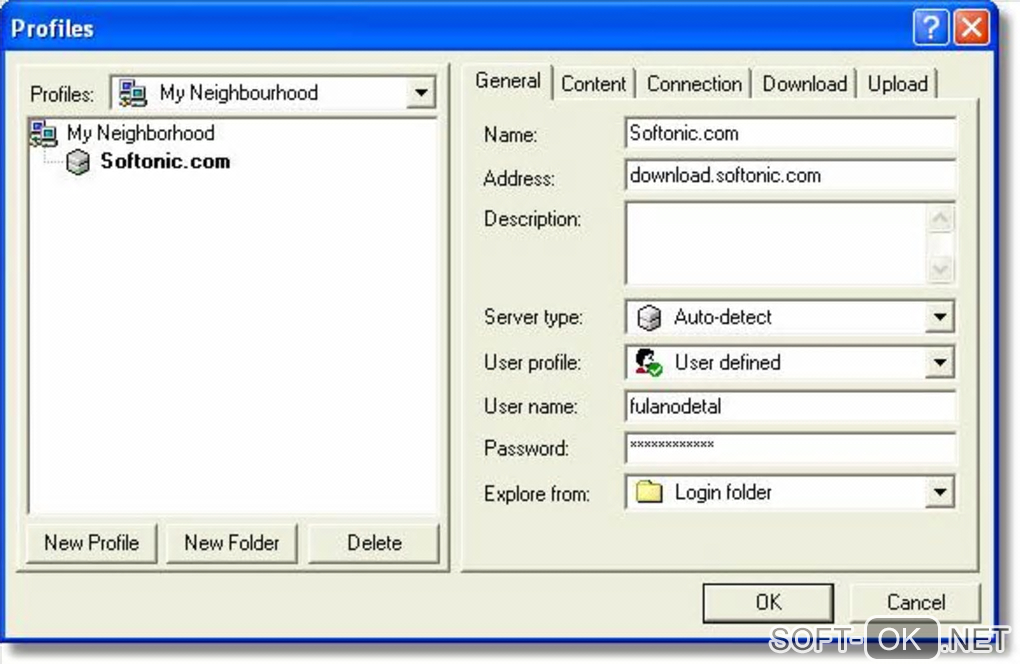The image size is (1020, 664).
Task: Expand the Server type dropdown arrow
Action: [x=939, y=317]
